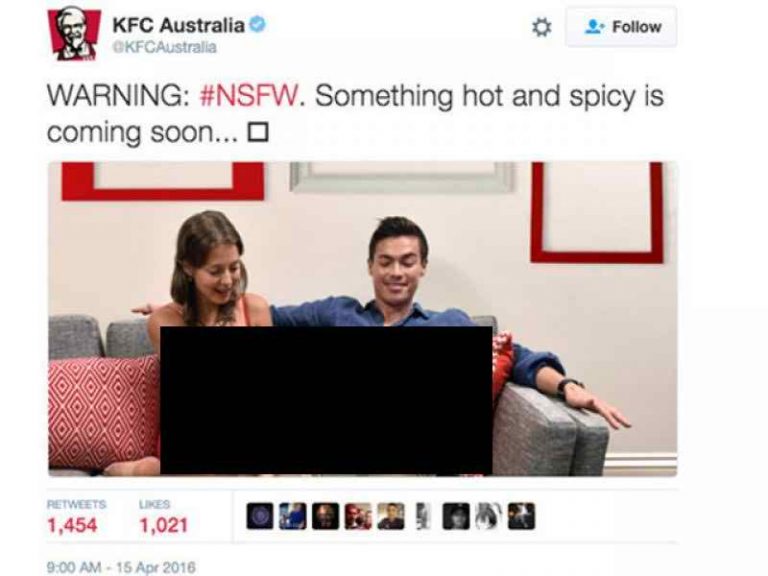Open the KFC Australia display name link

click(178, 25)
